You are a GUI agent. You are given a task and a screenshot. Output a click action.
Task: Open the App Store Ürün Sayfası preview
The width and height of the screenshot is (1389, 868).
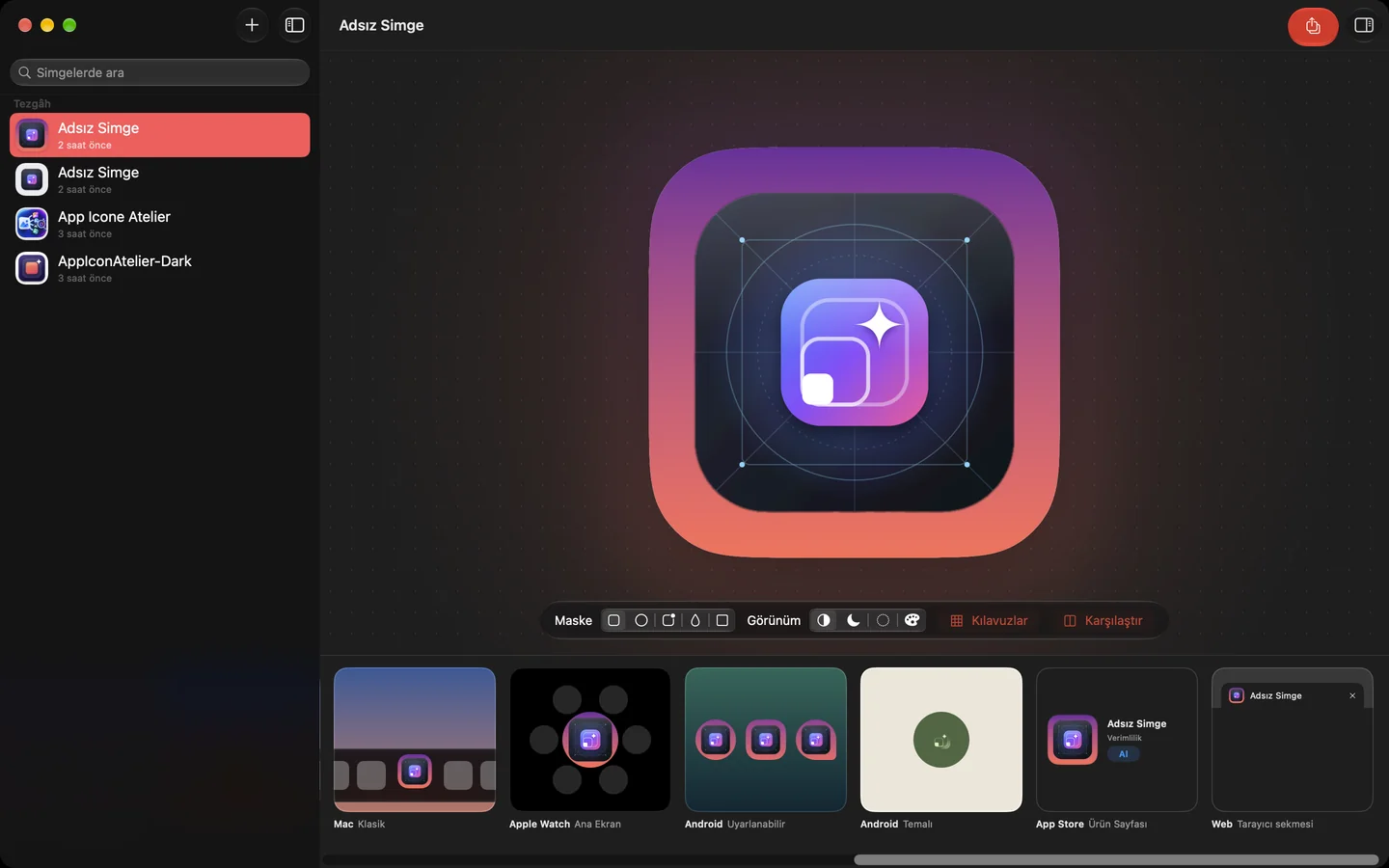[1117, 740]
